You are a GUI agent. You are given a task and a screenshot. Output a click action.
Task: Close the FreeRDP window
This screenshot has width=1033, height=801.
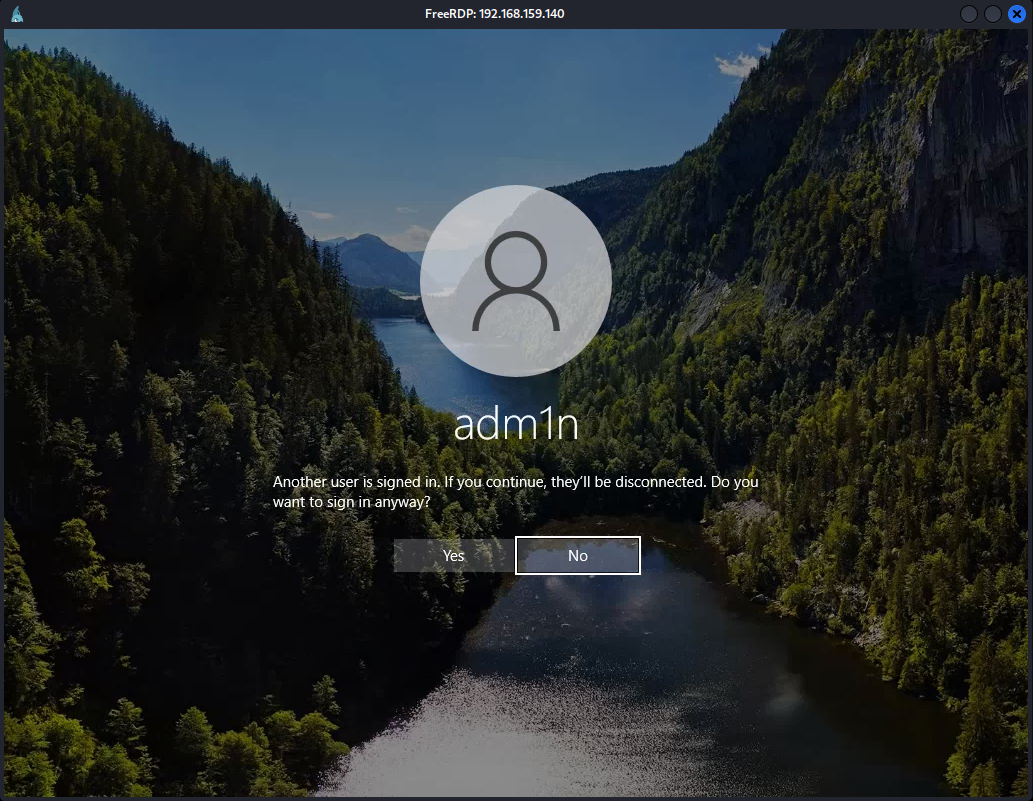(1017, 14)
